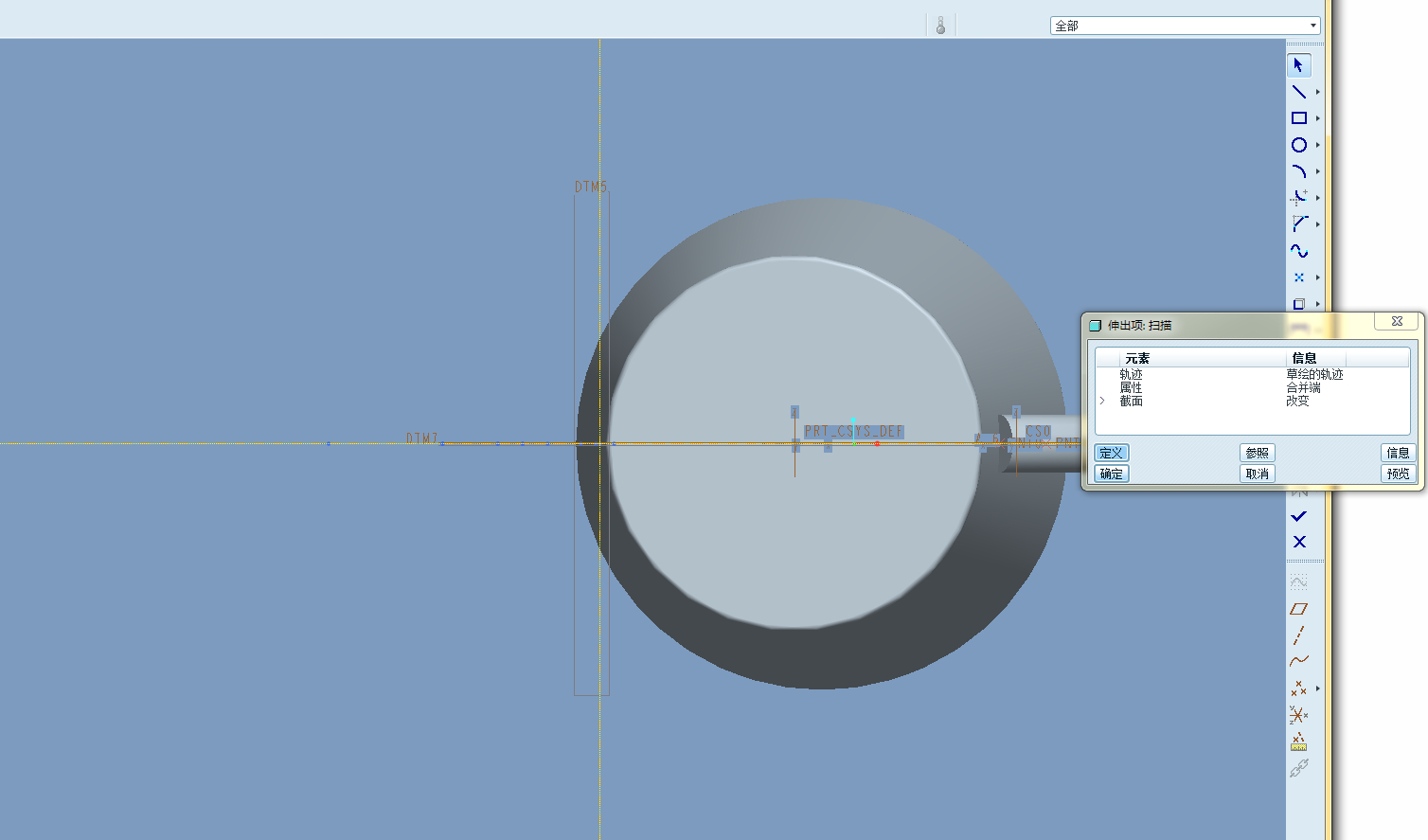Expand the Circle tool flyout arrow
Image resolution: width=1428 pixels, height=840 pixels.
[x=1317, y=145]
